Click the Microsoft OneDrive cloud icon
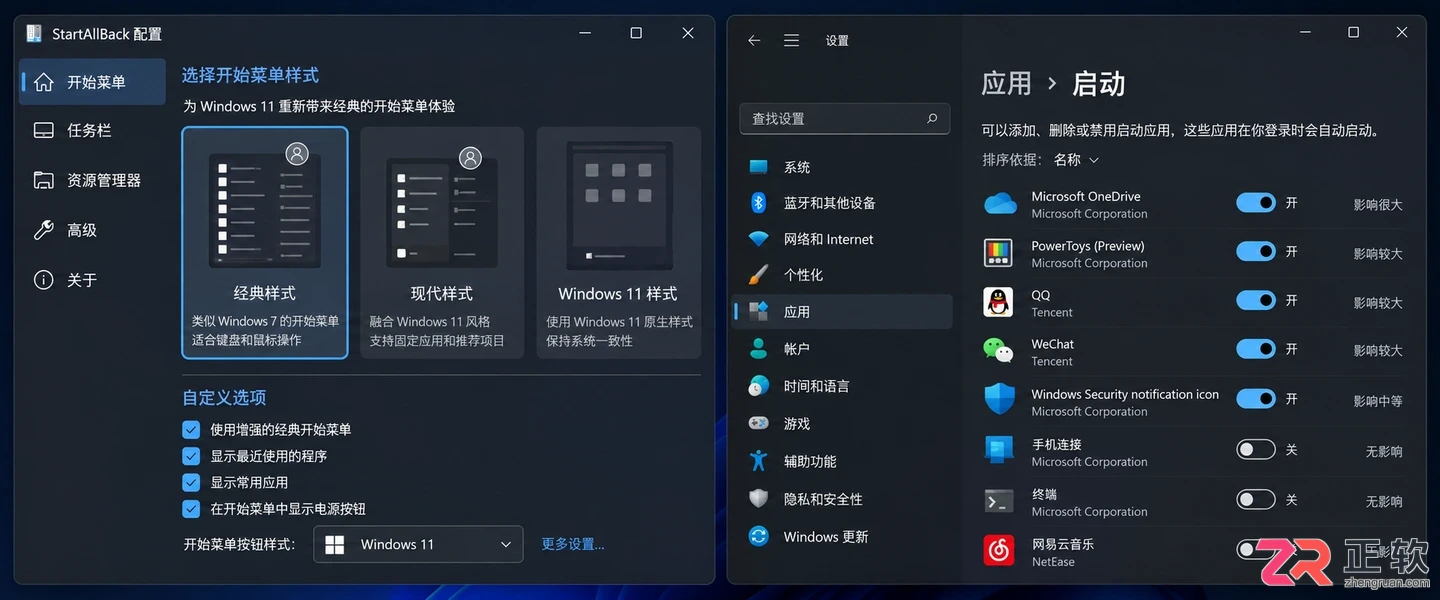Viewport: 1440px width, 600px height. pos(1000,204)
